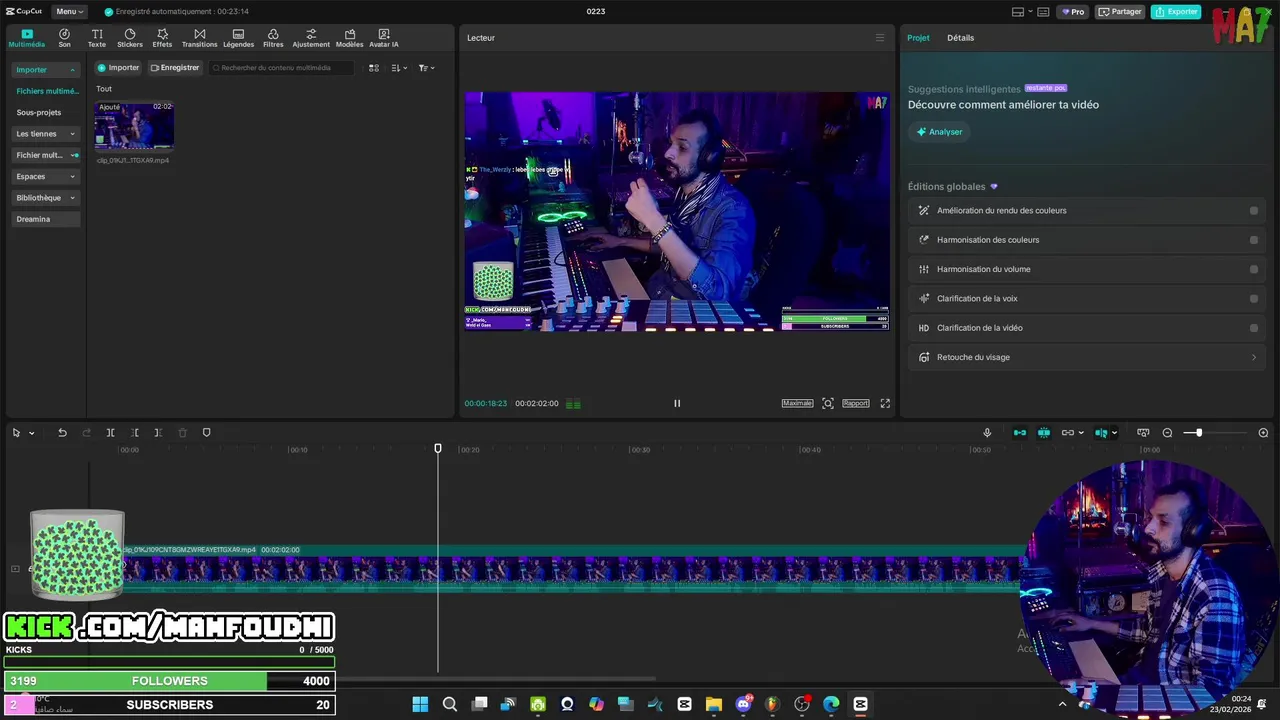Enter fullscreen player mode
Screen dimensions: 1280x720
(x=885, y=403)
